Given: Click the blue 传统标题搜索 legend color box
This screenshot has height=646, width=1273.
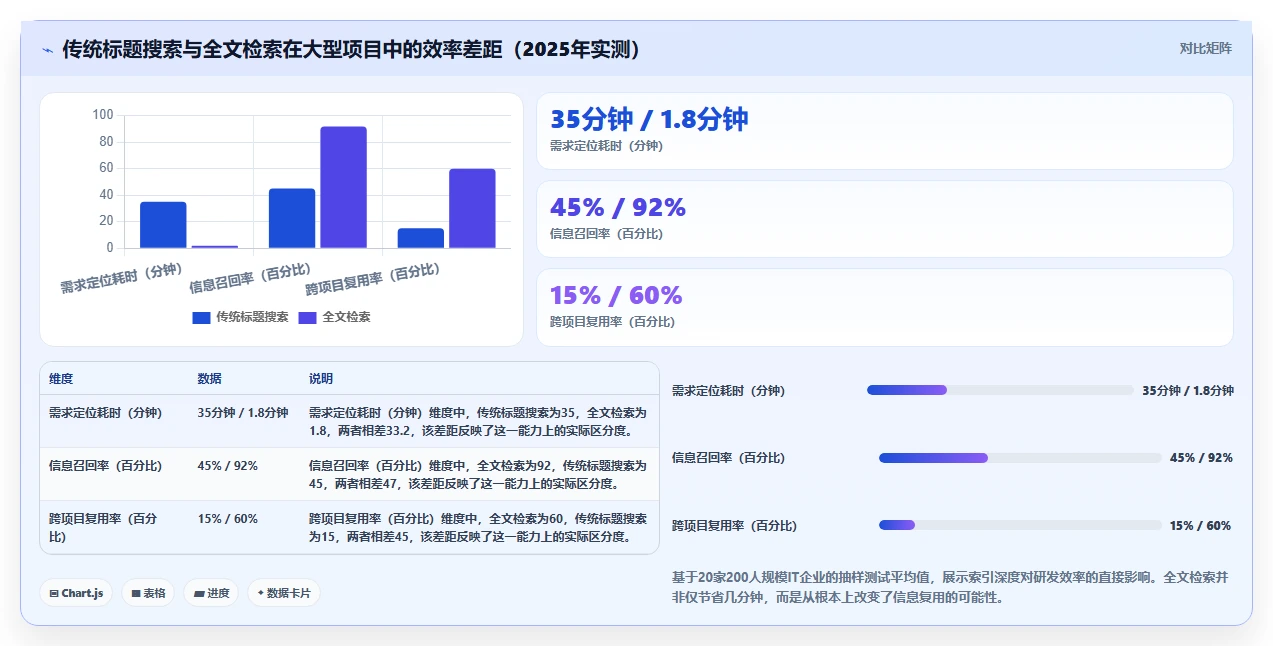Looking at the screenshot, I should tap(201, 318).
